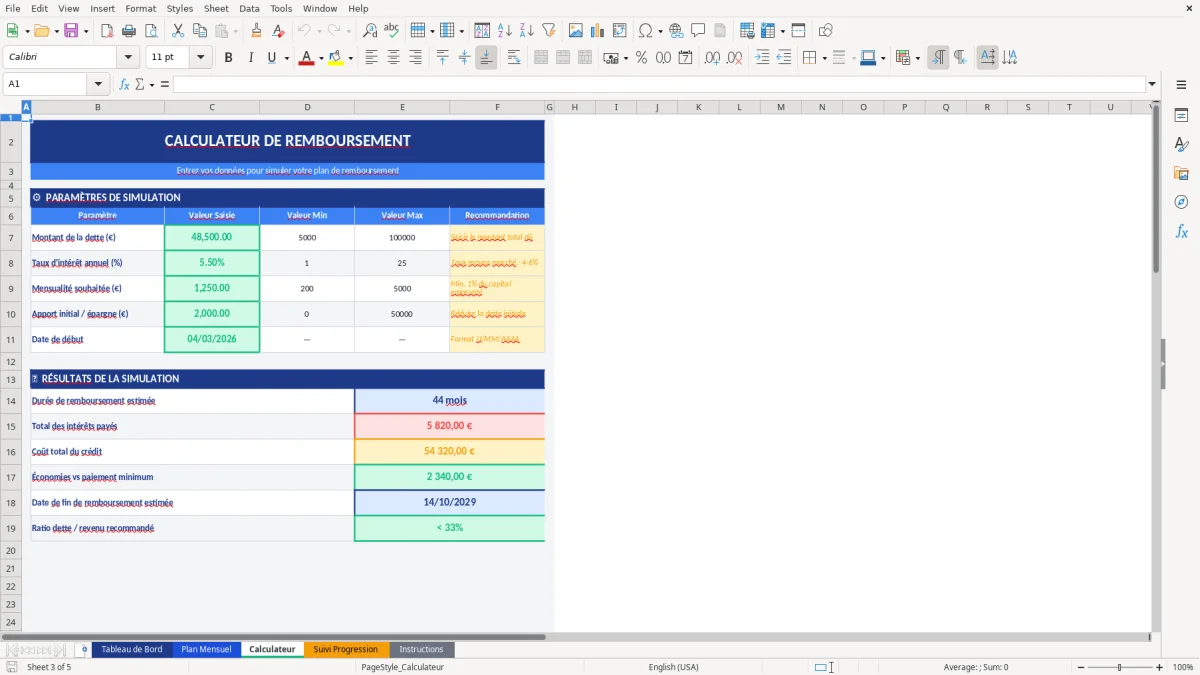The image size is (1200, 675).
Task: Apply yellow background color swatch
Action: [336, 58]
